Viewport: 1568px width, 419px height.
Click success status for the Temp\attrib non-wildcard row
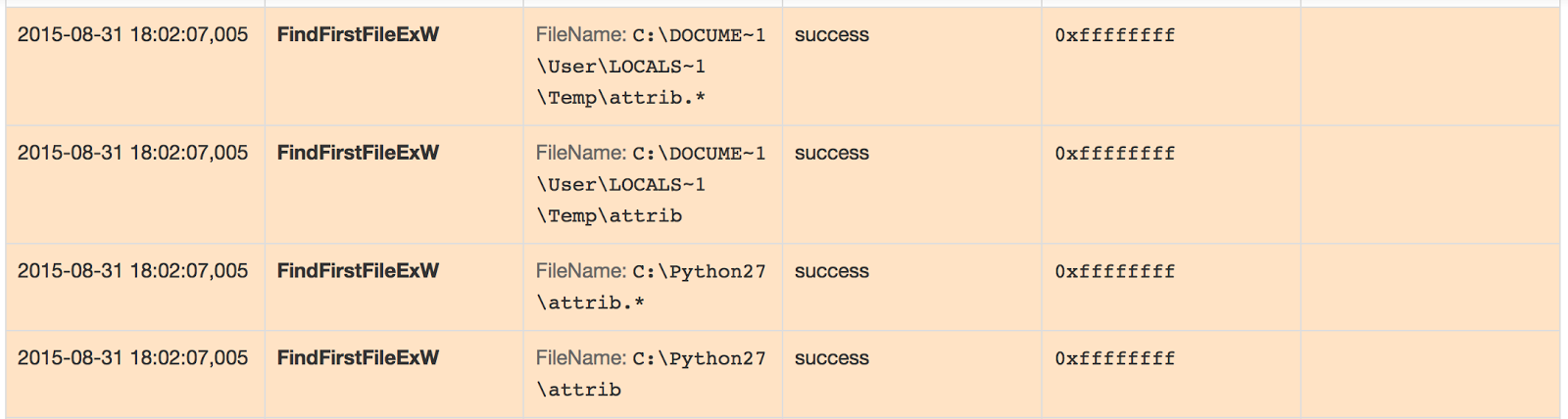(x=831, y=154)
